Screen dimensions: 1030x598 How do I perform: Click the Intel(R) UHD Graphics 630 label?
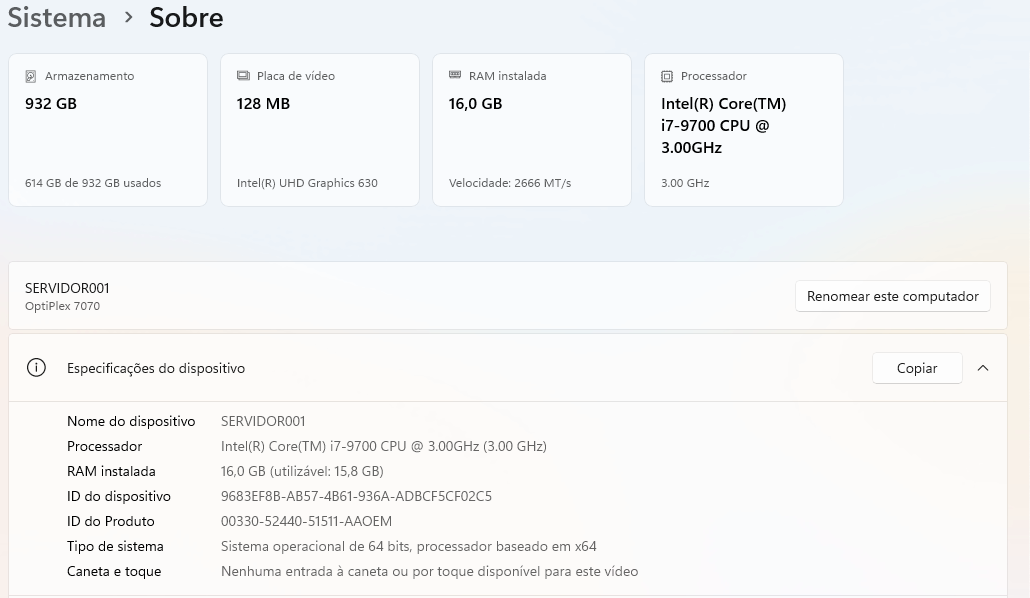click(307, 183)
